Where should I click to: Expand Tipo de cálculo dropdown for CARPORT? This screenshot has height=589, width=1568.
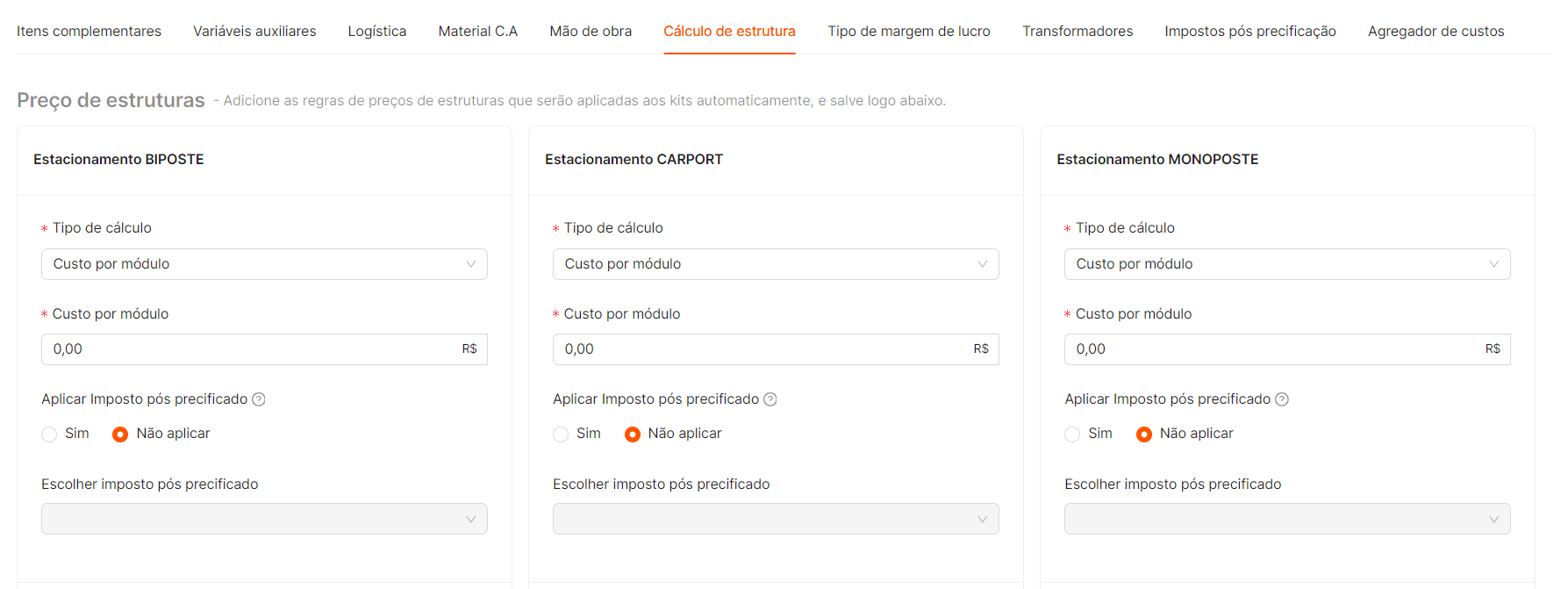tap(776, 264)
